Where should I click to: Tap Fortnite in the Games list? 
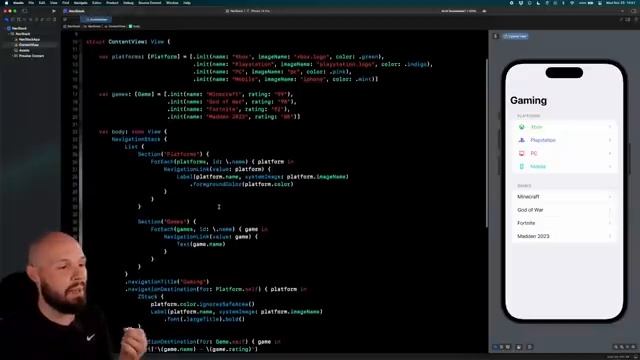click(x=564, y=223)
